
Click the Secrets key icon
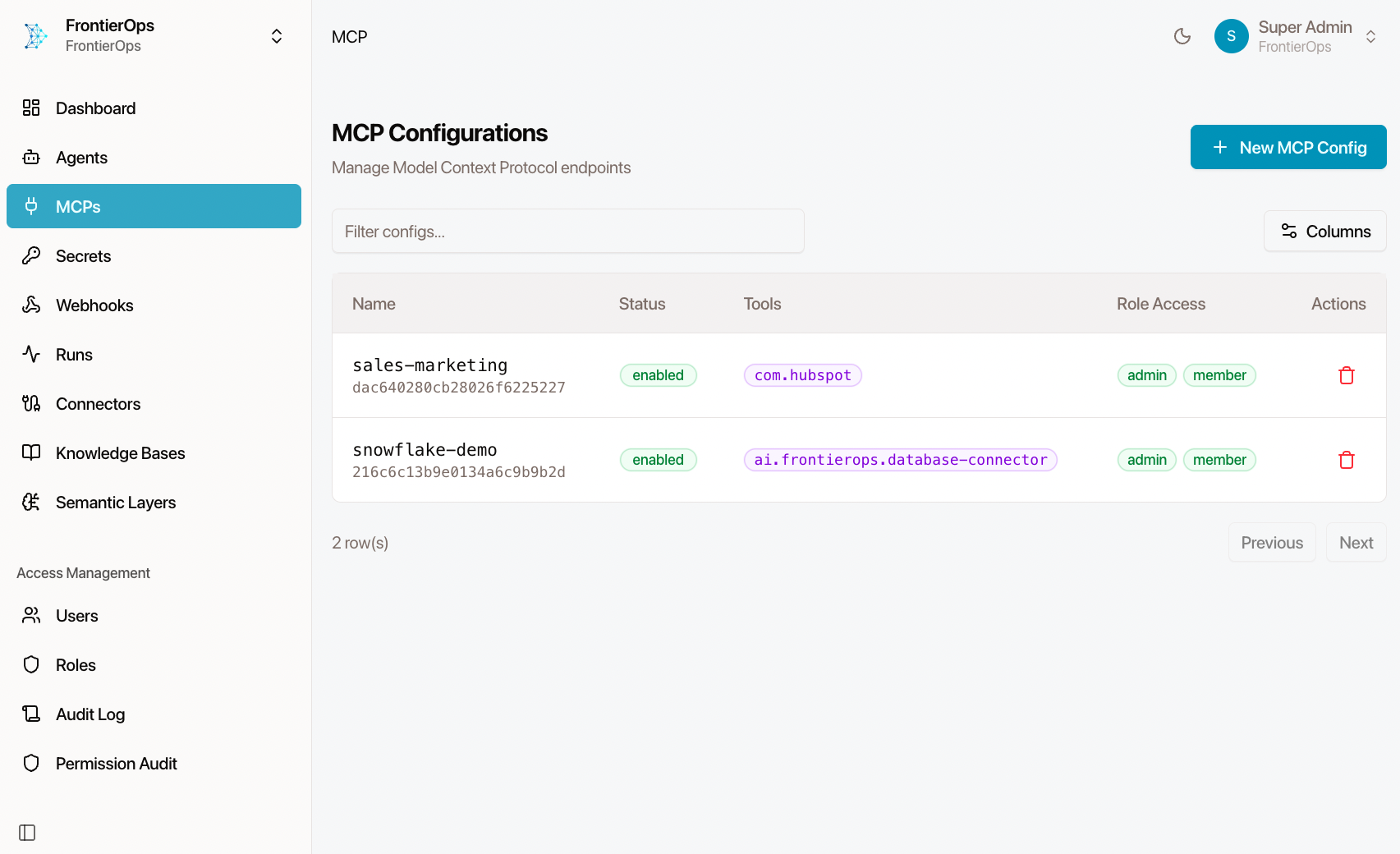(x=31, y=255)
